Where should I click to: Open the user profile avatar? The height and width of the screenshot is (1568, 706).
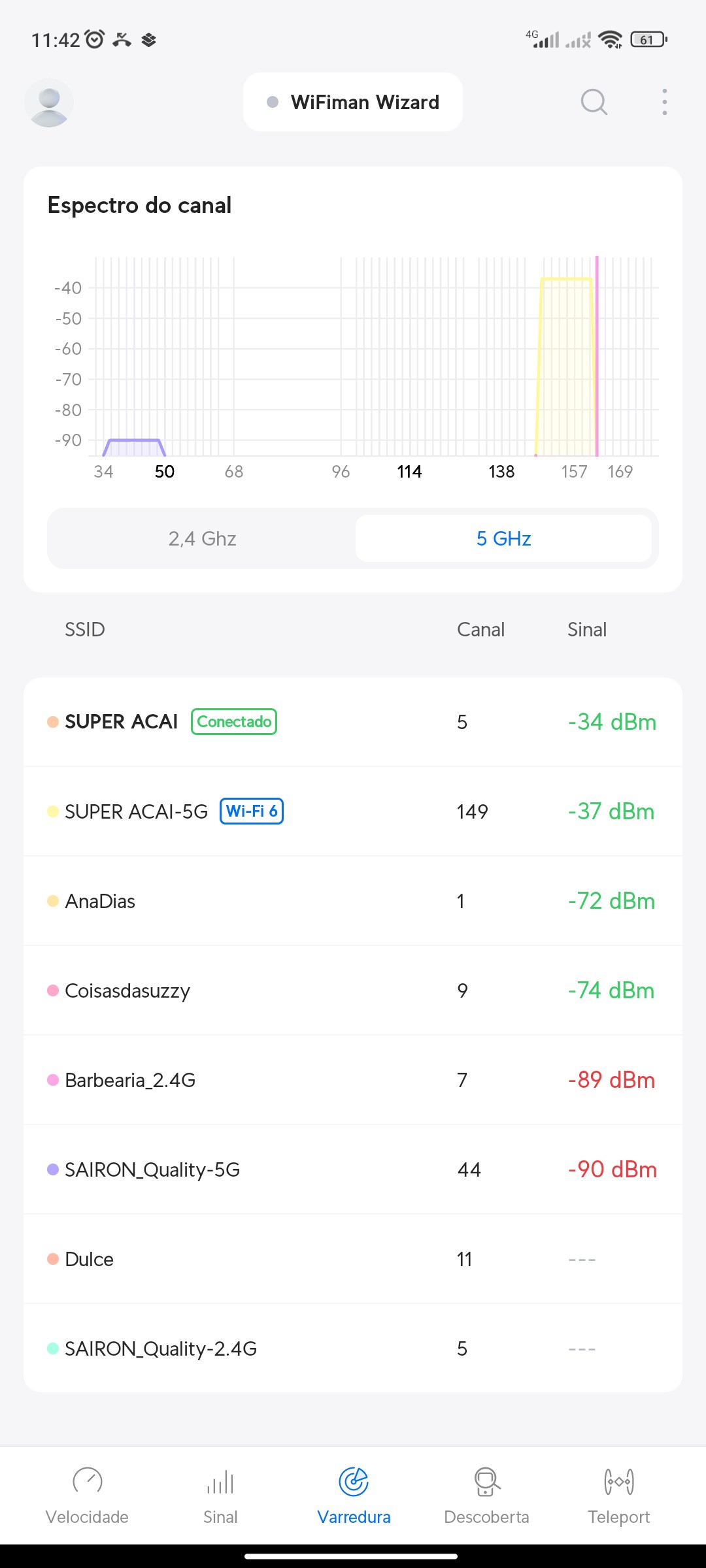click(49, 103)
